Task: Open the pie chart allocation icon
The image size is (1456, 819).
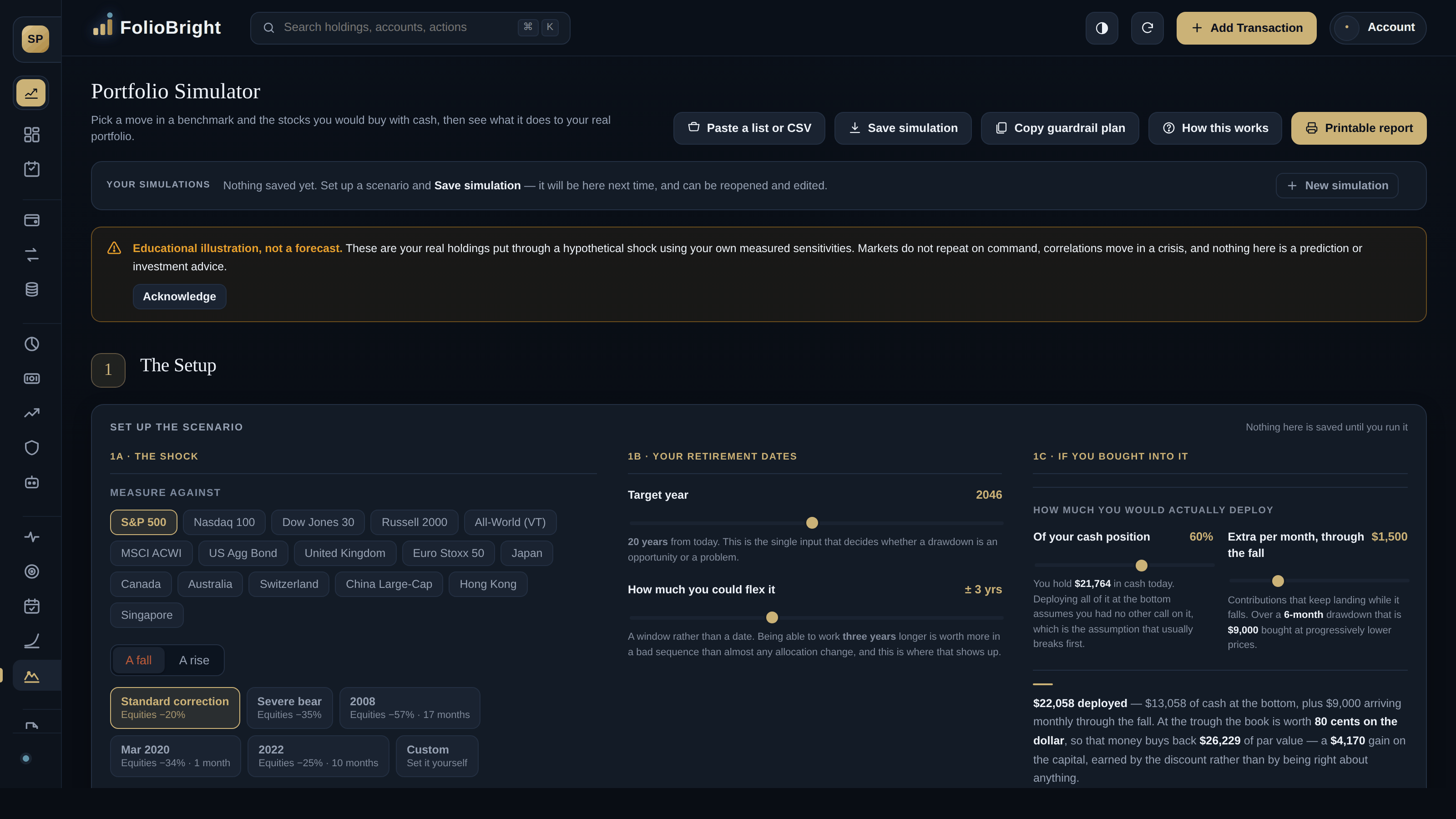Action: (32, 344)
